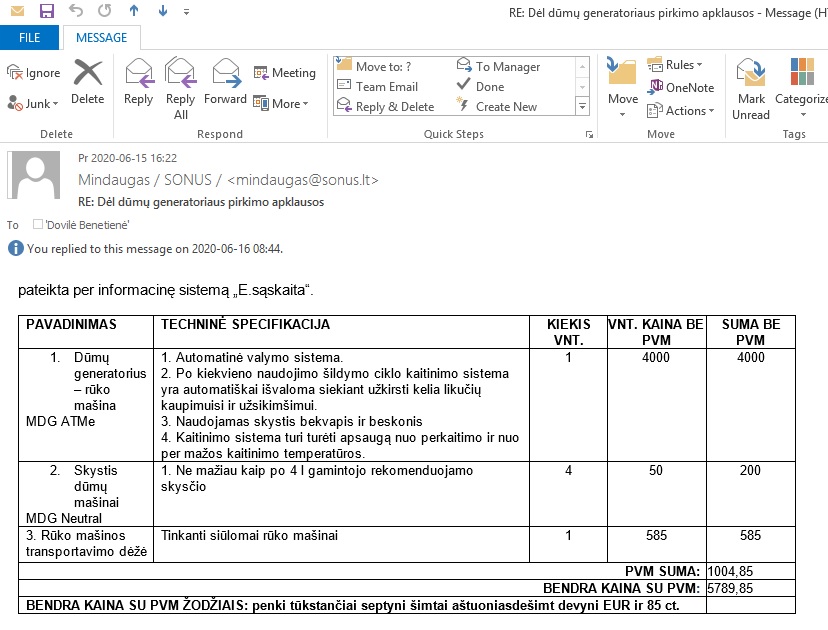
Task: Switch to the MESSAGE tab
Action: point(101,38)
